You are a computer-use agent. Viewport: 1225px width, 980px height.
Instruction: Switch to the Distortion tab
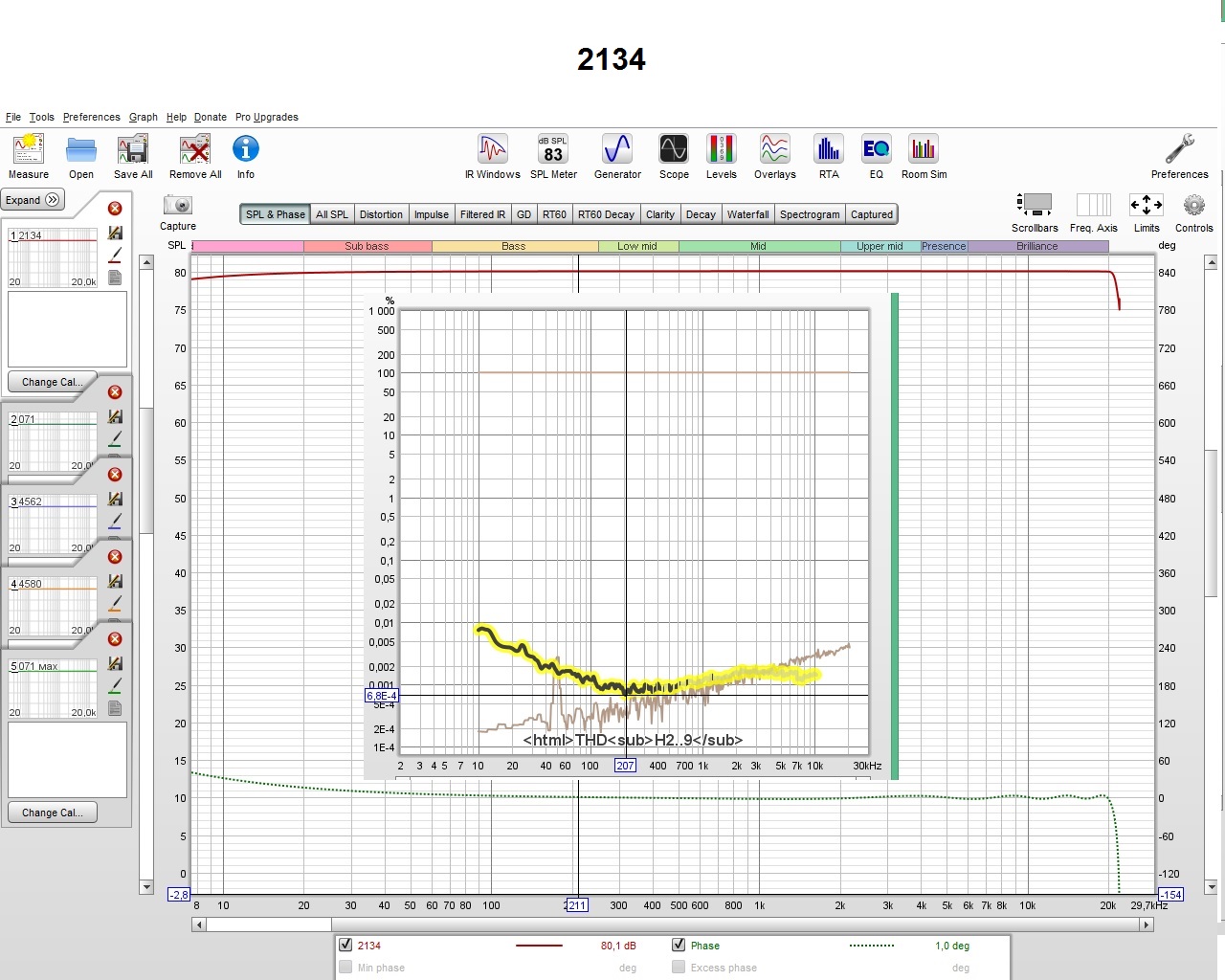[x=381, y=214]
